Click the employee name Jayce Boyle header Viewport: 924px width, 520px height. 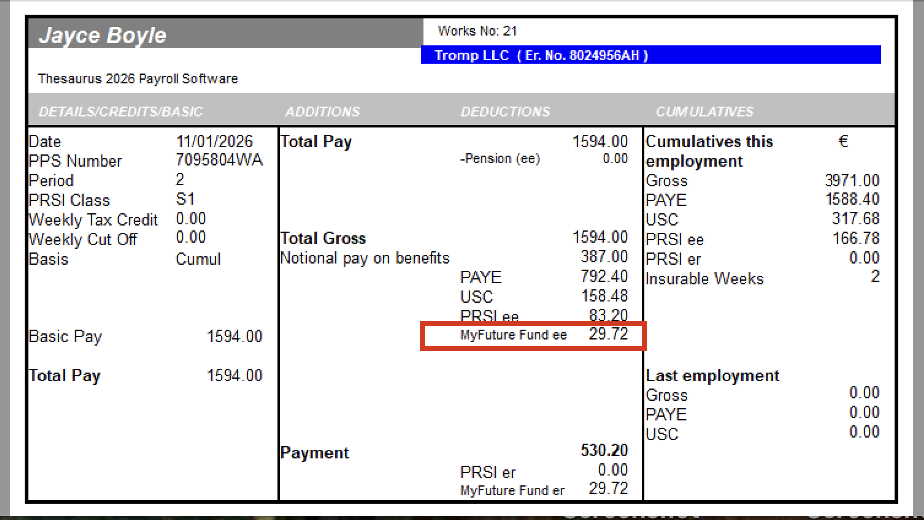[103, 36]
